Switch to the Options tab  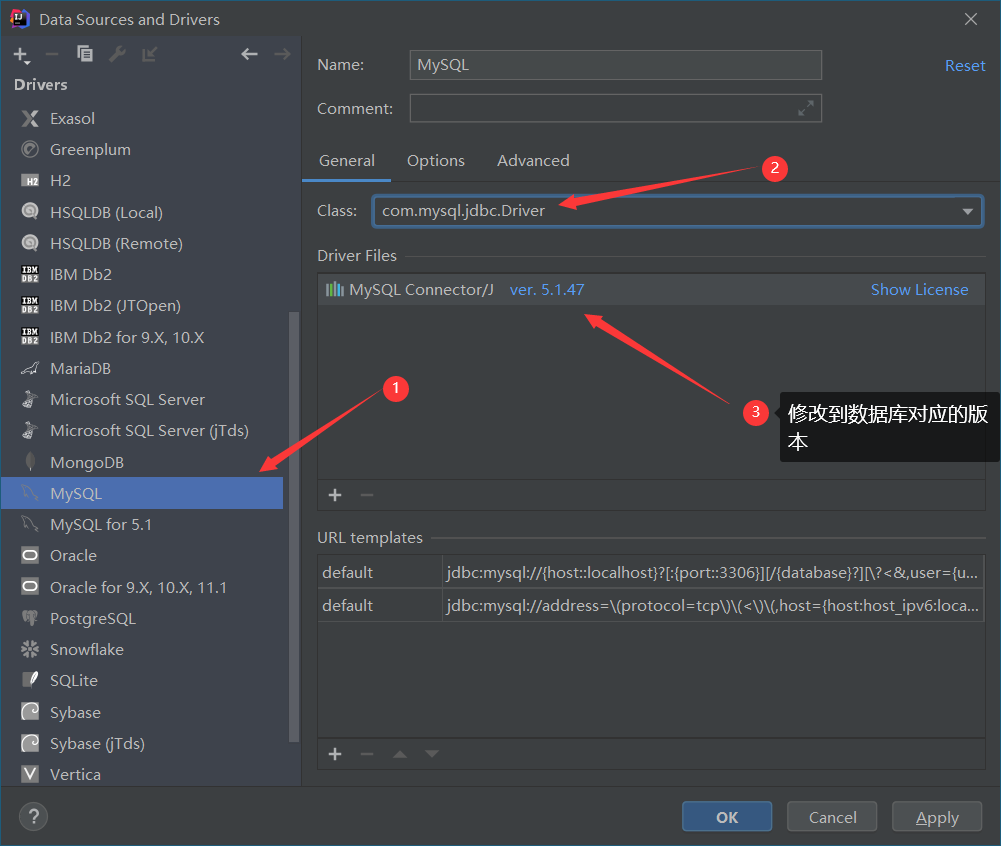436,161
